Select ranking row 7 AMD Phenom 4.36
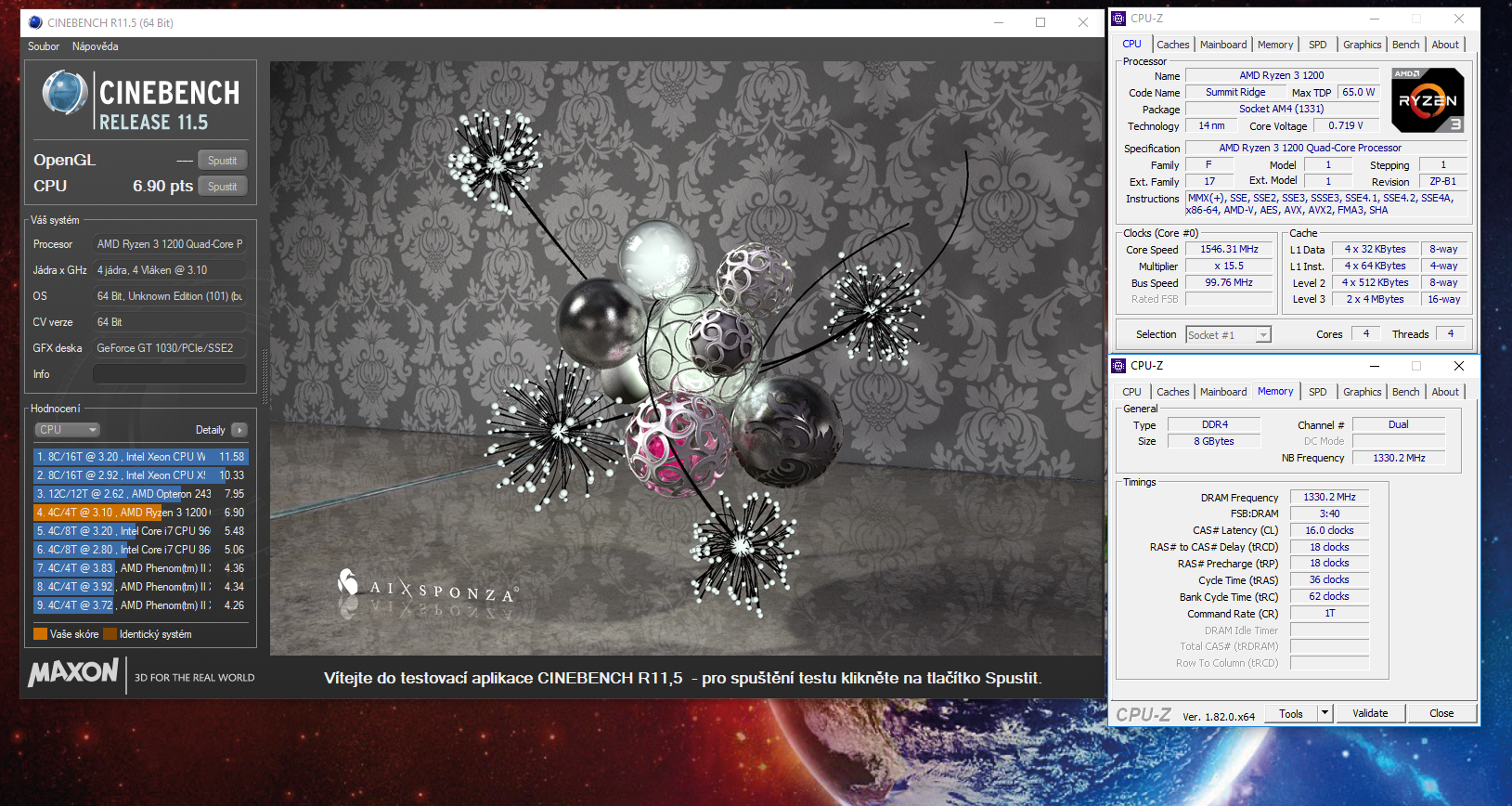The height and width of the screenshot is (806, 1512). click(x=141, y=568)
